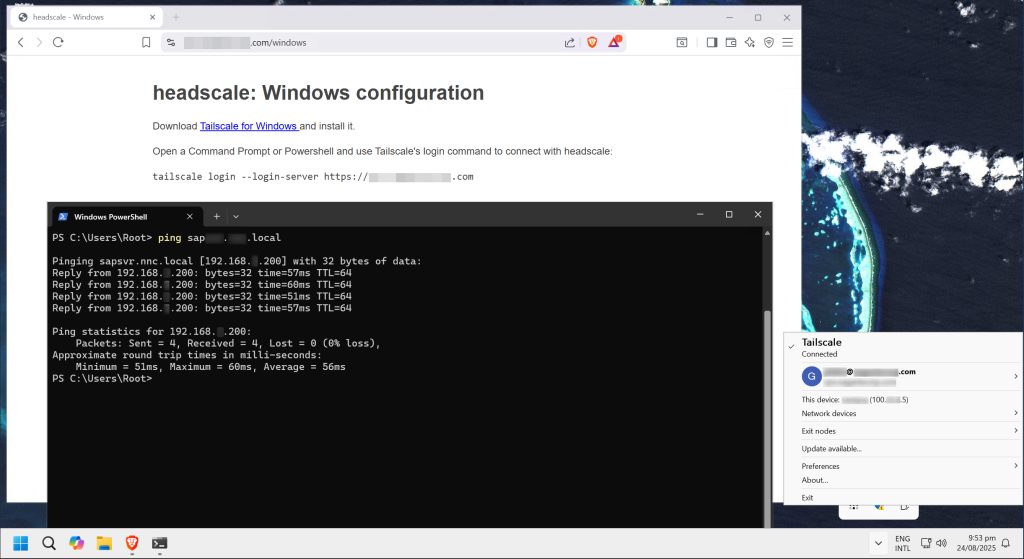The image size is (1024, 559).
Task: Open Brave VPN shield icon
Action: click(x=769, y=42)
